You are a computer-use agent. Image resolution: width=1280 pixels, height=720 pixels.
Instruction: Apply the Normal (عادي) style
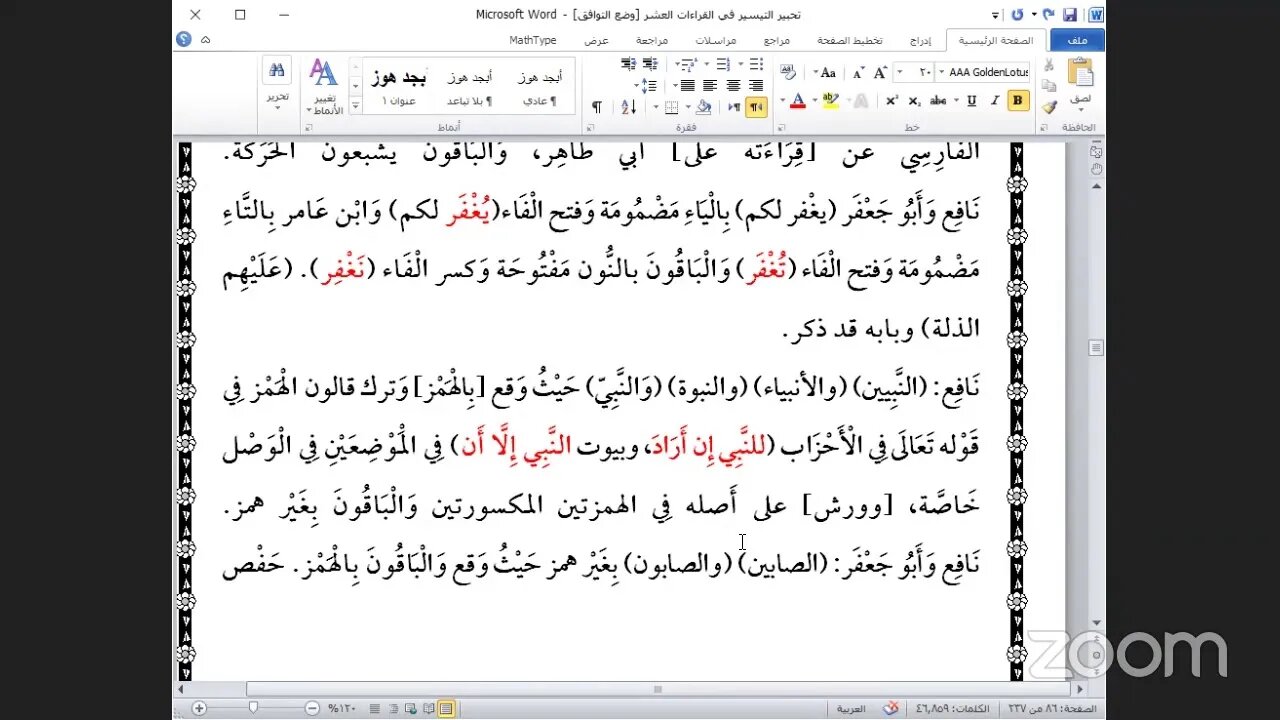[540, 86]
